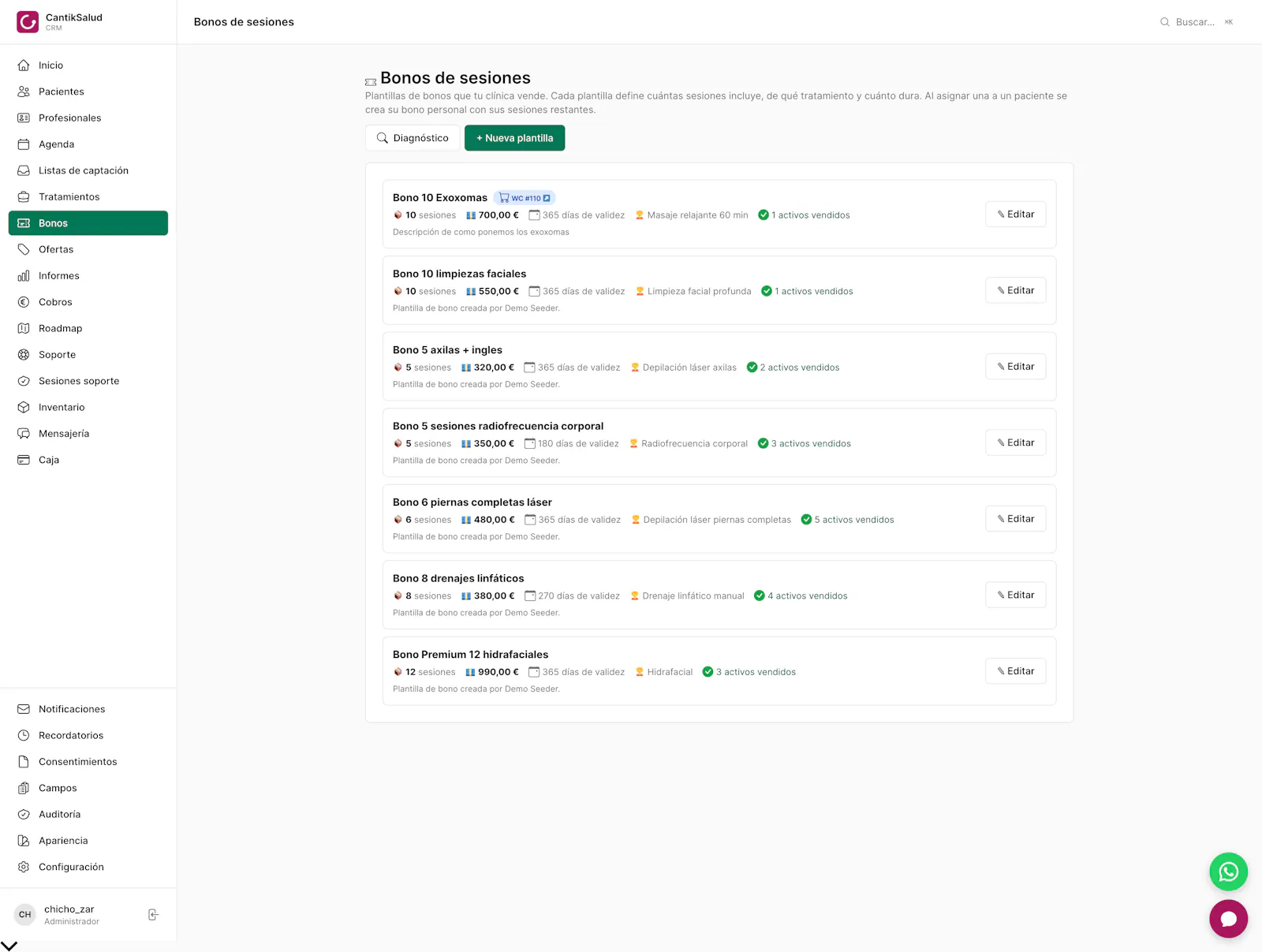1262x952 pixels.
Task: Open Soporte help section
Action: click(88, 355)
